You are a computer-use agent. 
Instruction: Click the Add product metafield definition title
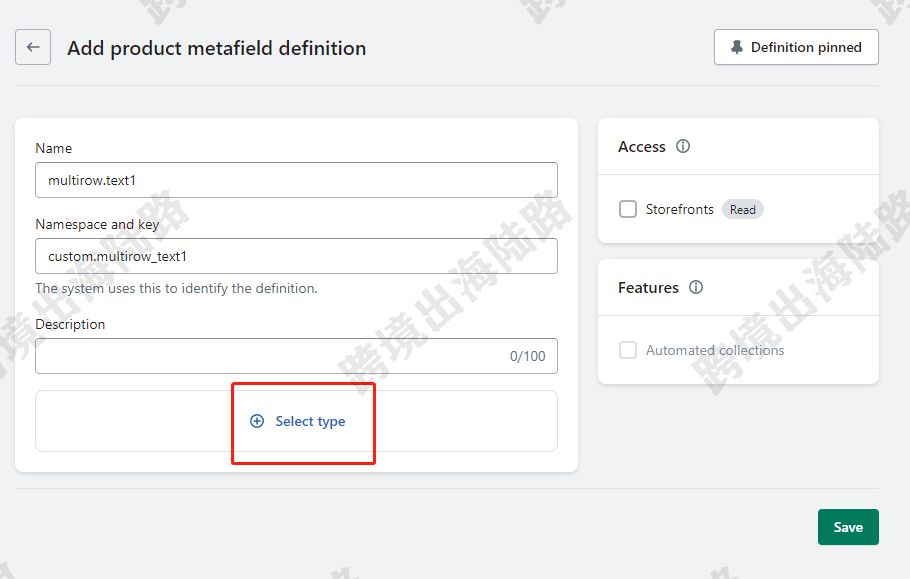click(216, 48)
